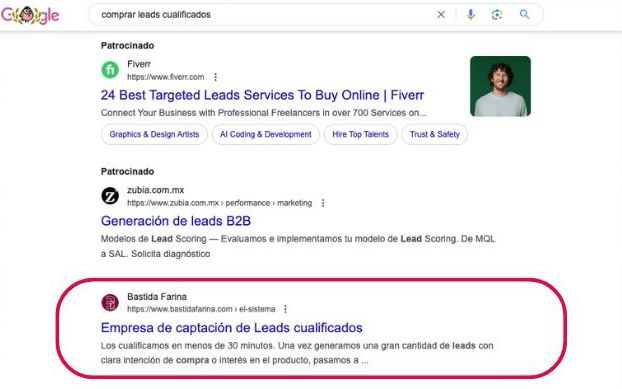Click the Bastida Farina maroon favicon

pyautogui.click(x=110, y=303)
